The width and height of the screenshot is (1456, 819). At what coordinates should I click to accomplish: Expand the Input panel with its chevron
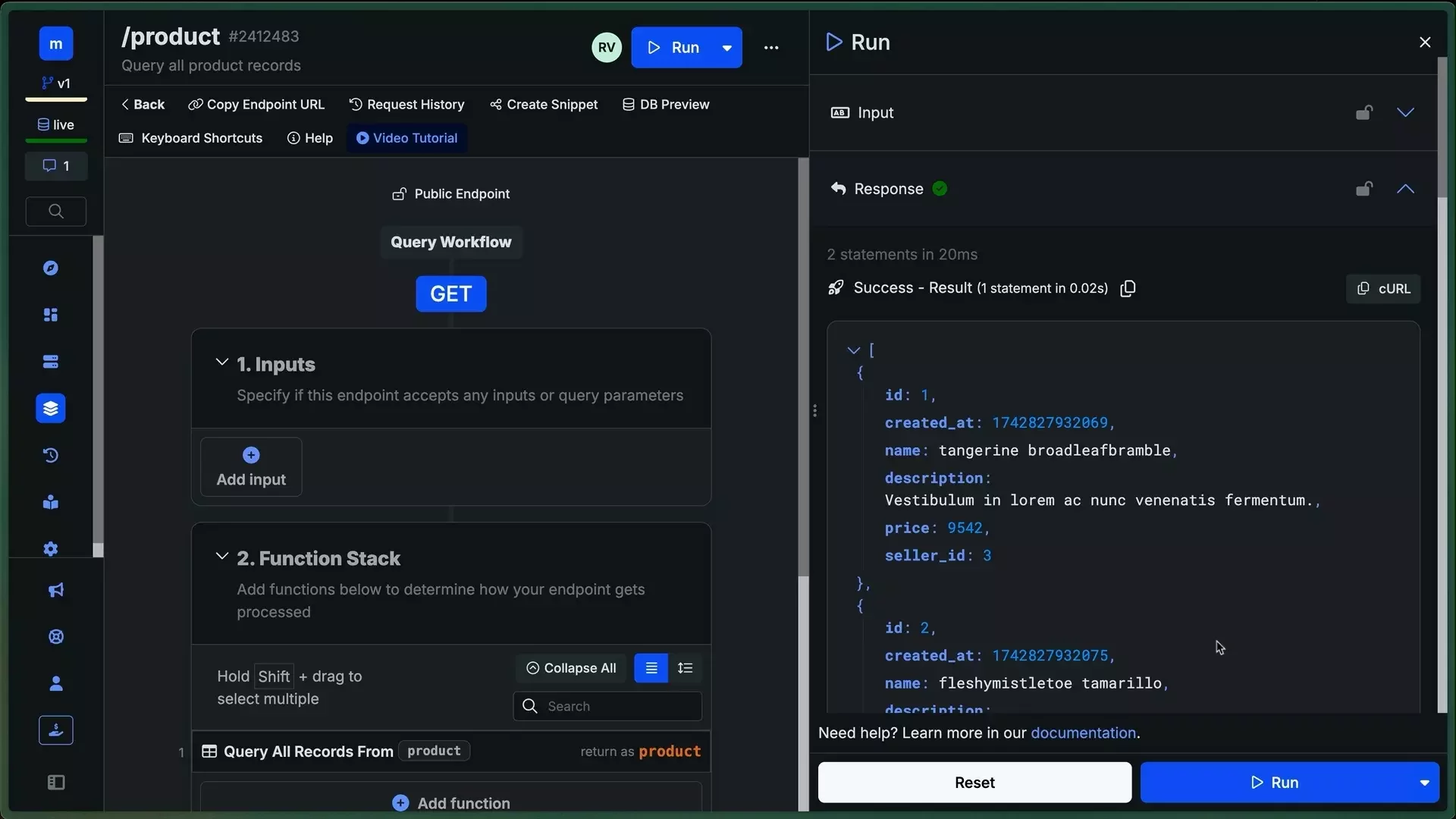click(x=1406, y=112)
